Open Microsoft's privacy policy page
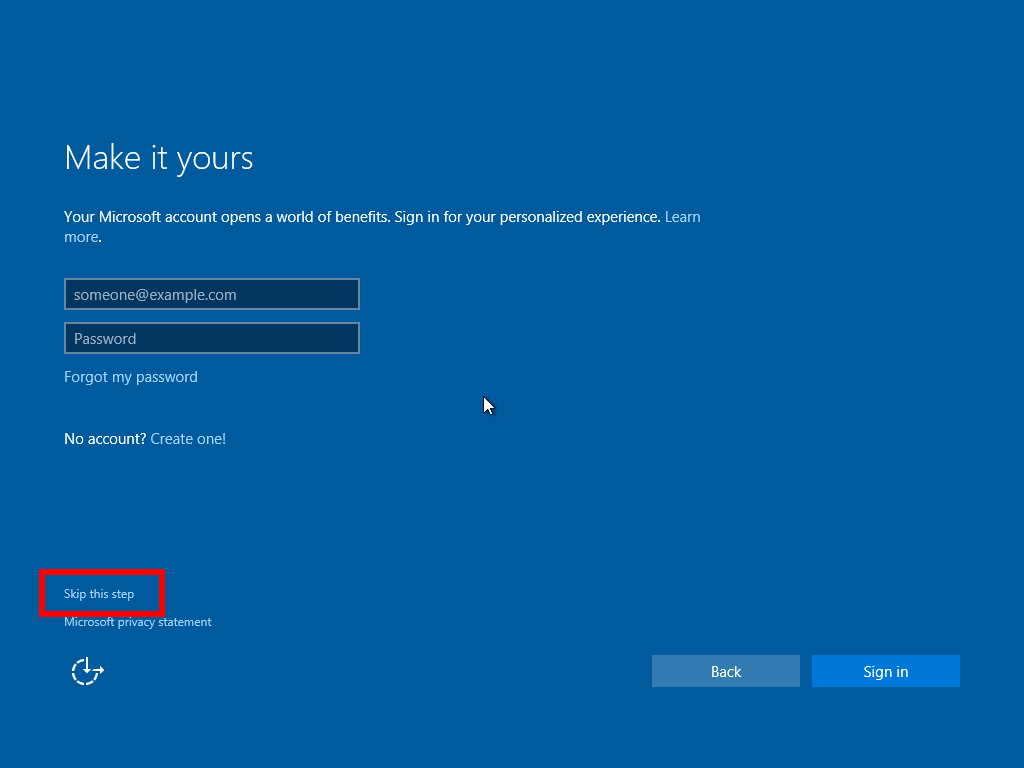Screen dimensions: 1024x768 [x=137, y=621]
